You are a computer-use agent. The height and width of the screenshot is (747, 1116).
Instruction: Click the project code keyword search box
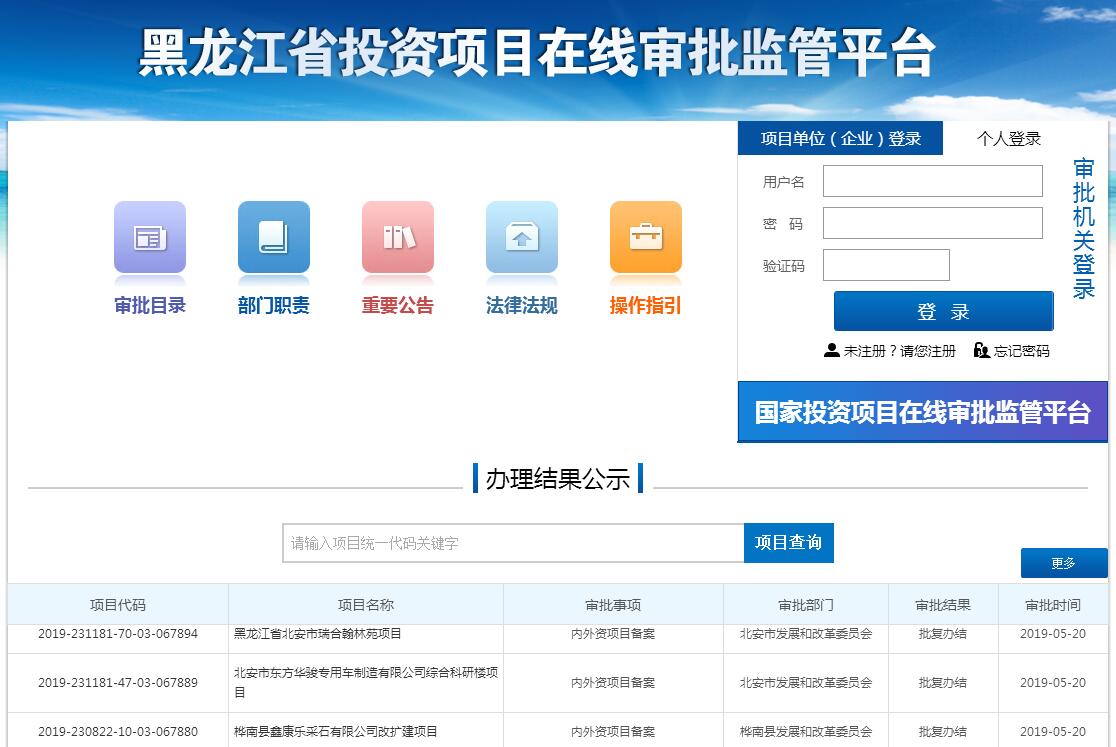pyautogui.click(x=513, y=543)
